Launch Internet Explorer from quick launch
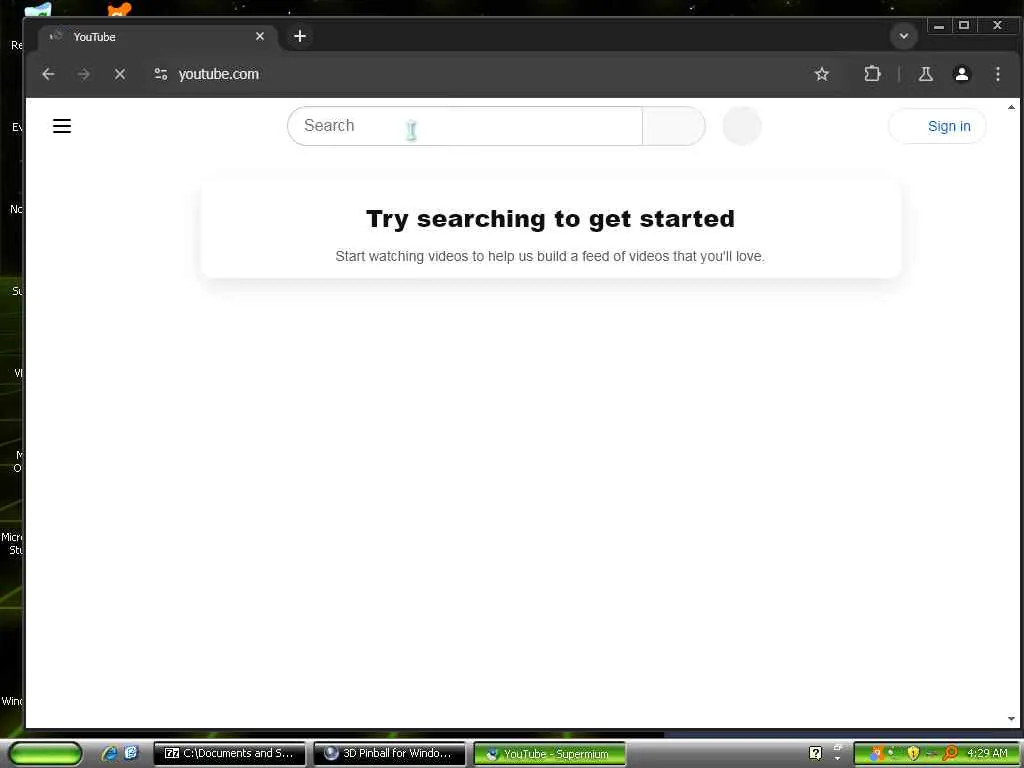Image resolution: width=1024 pixels, height=768 pixels. tap(109, 754)
